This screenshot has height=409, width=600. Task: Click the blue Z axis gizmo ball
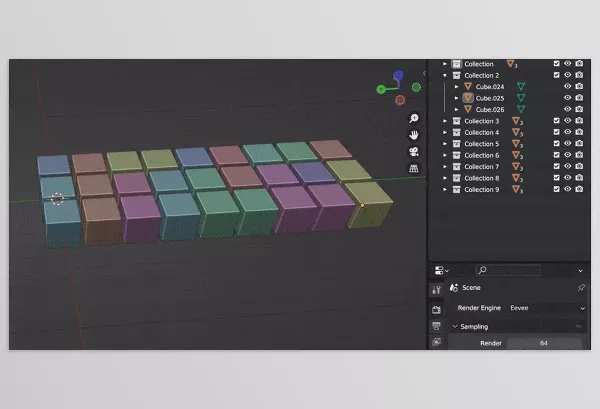click(x=398, y=75)
